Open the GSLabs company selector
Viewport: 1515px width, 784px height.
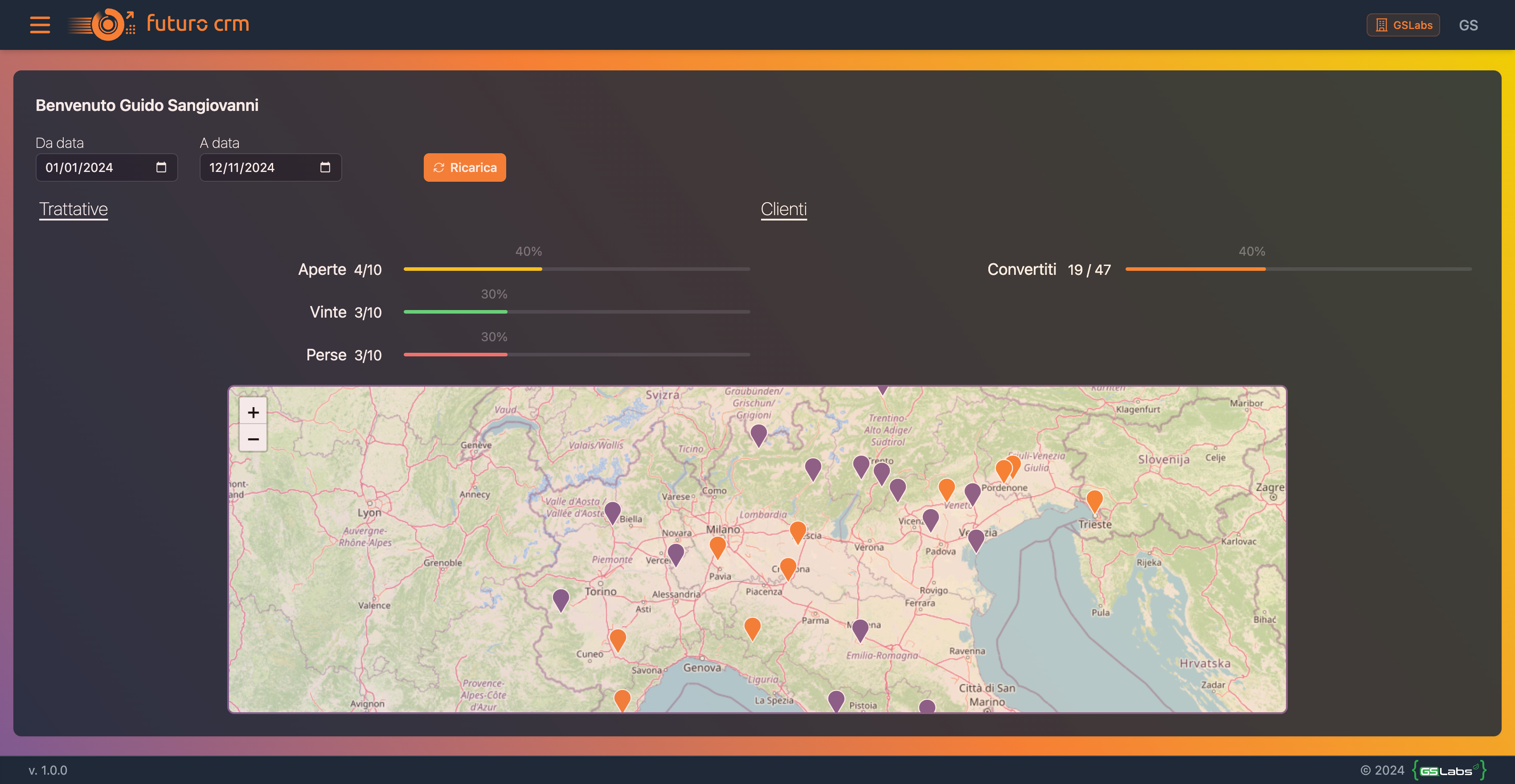(1403, 24)
